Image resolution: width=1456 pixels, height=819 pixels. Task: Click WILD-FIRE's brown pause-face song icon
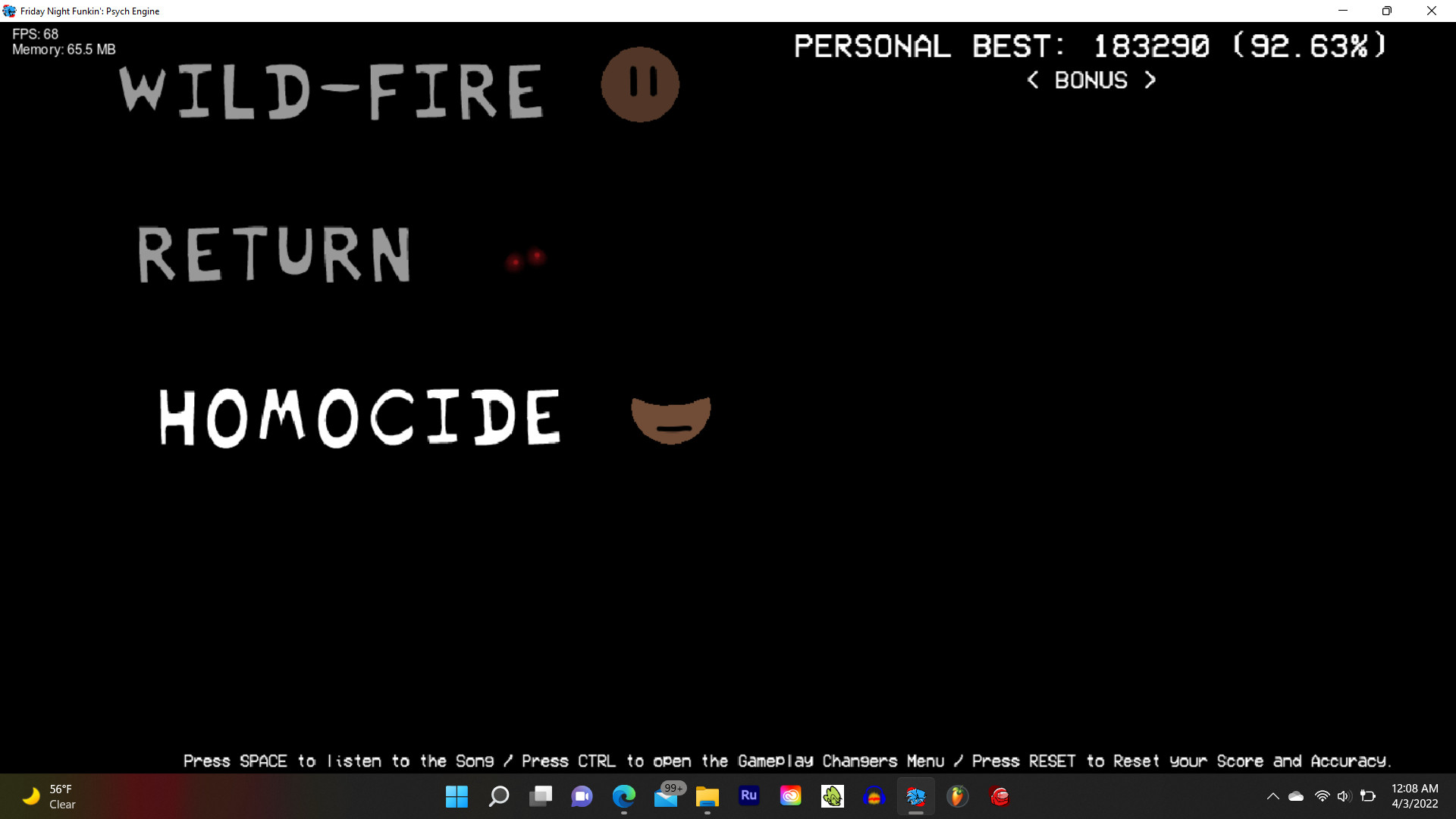[640, 84]
